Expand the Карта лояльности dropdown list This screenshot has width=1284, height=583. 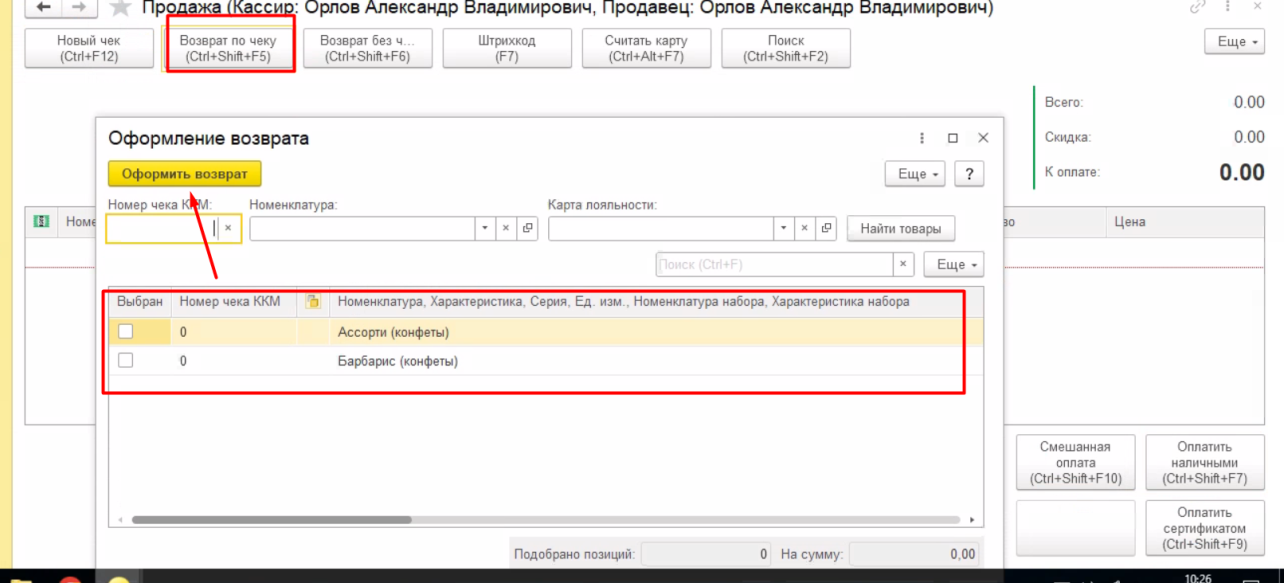783,229
